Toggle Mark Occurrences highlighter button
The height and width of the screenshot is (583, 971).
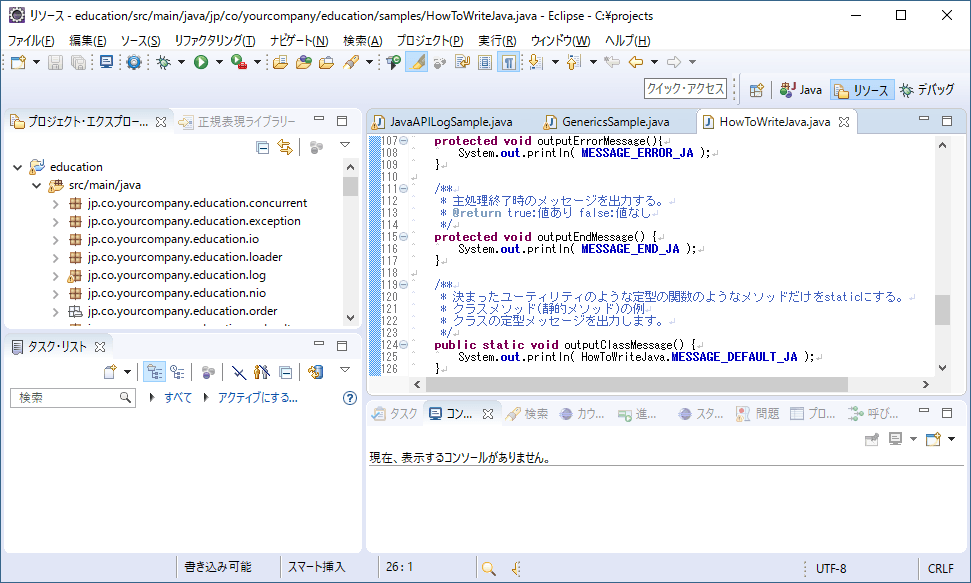coord(417,62)
